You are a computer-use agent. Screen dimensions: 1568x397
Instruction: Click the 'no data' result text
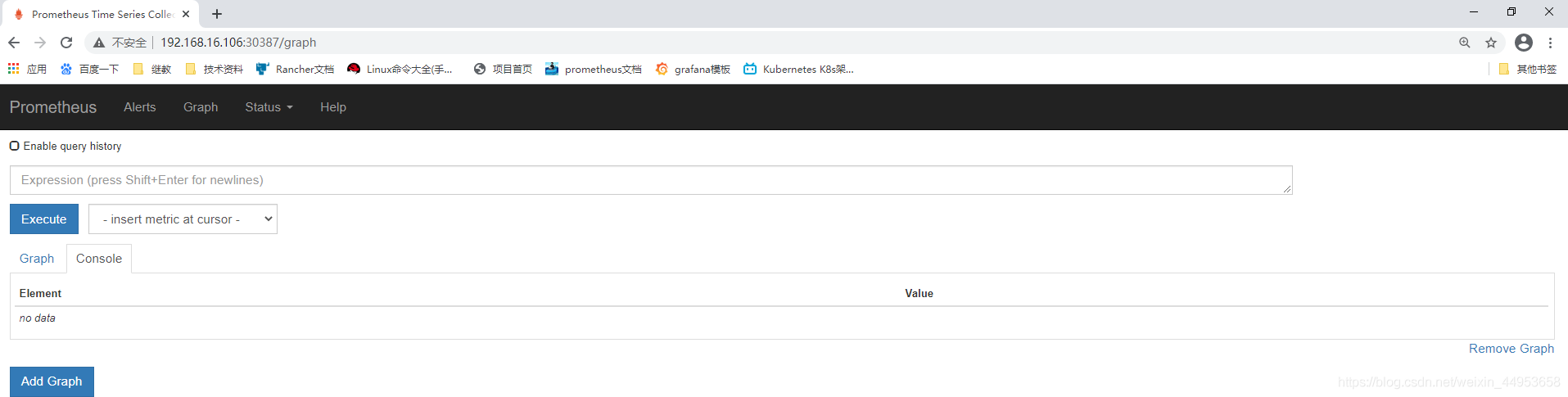(38, 318)
